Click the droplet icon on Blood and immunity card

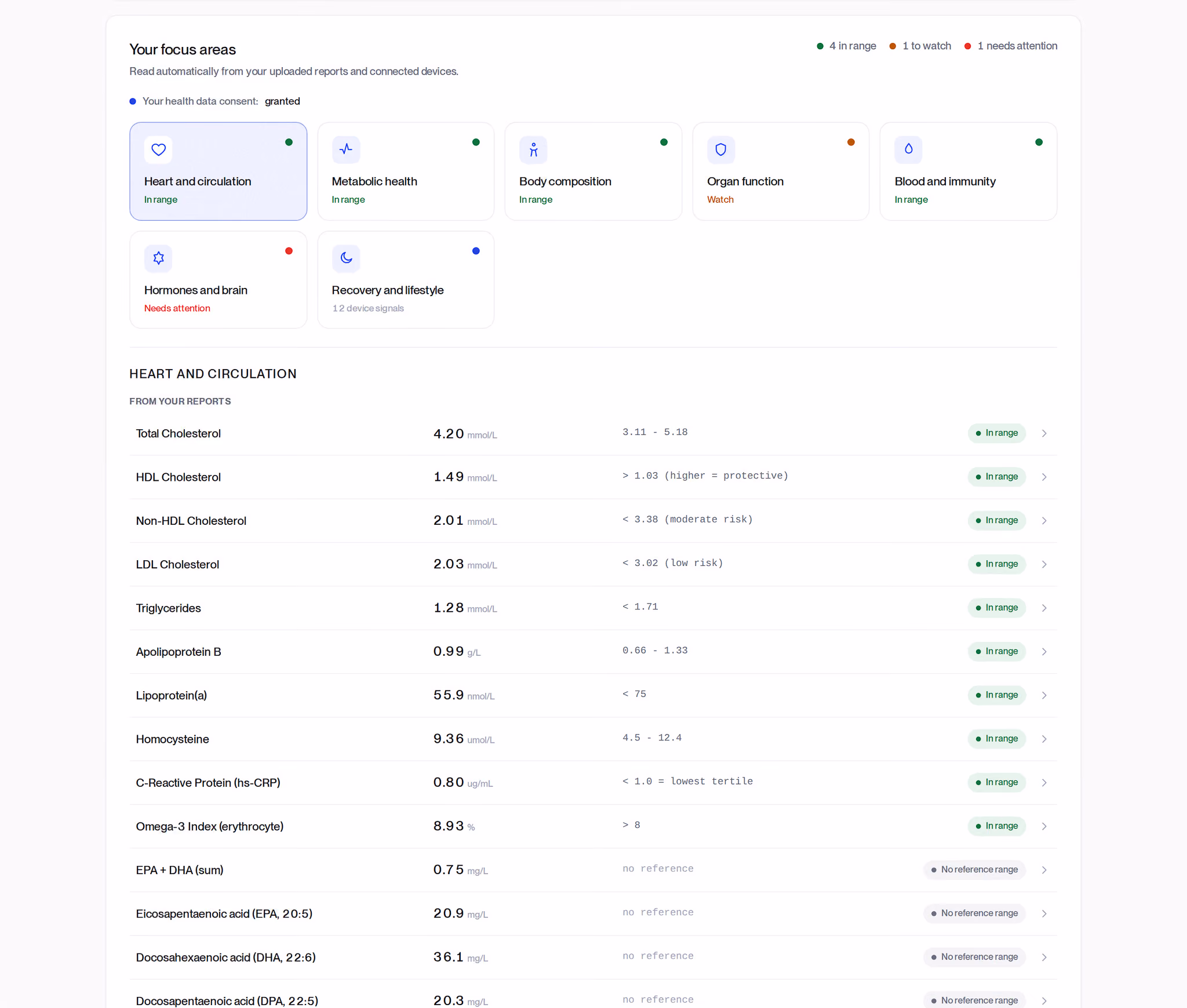(908, 149)
